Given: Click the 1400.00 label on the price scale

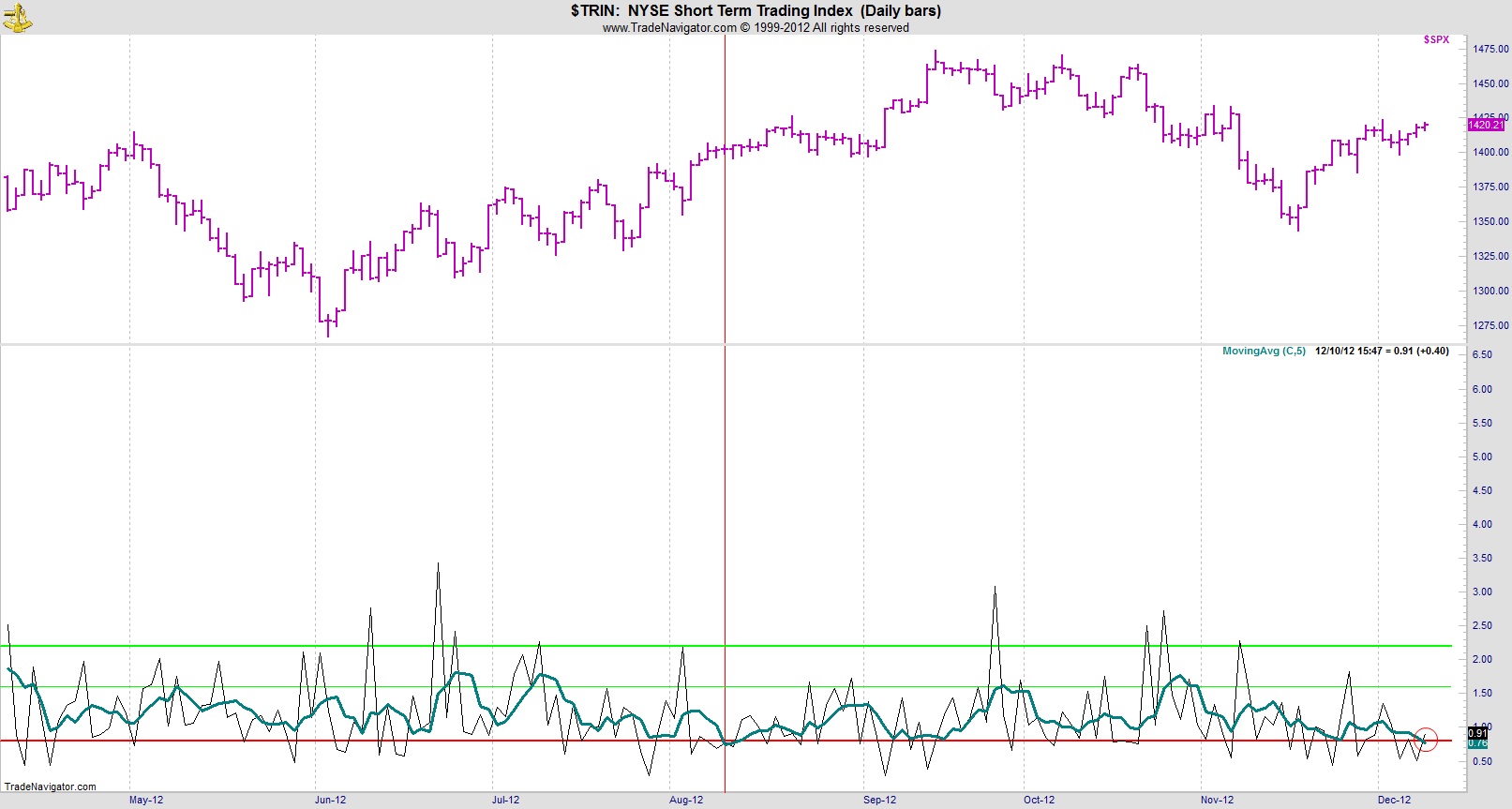Looking at the screenshot, I should tap(1490, 152).
